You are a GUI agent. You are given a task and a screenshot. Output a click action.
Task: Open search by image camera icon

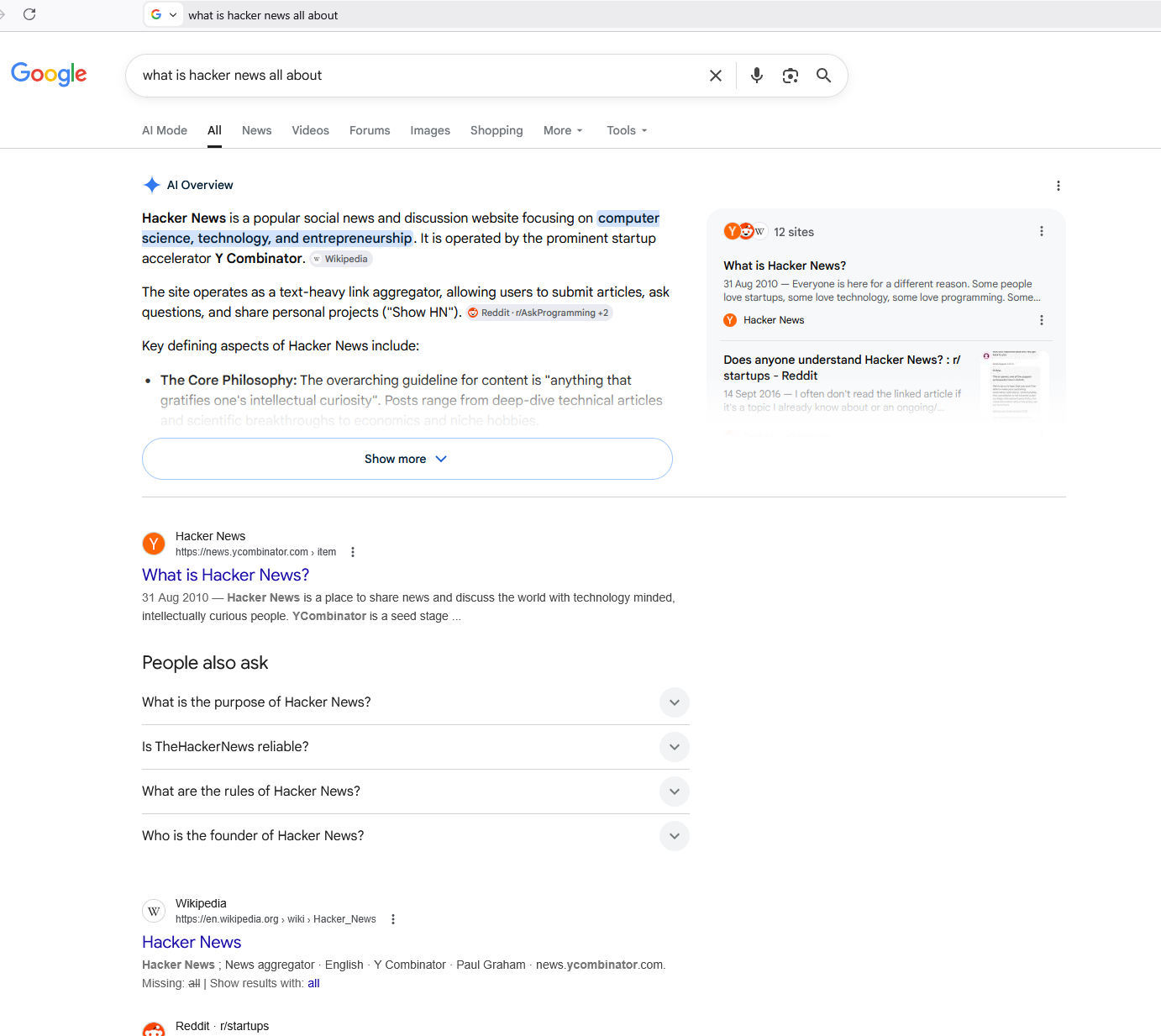(x=791, y=76)
